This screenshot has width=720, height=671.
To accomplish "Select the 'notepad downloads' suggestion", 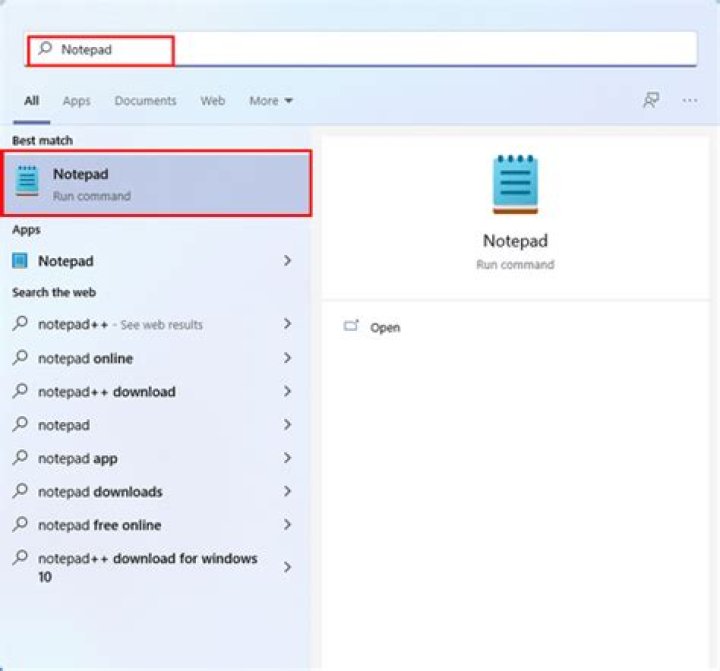I will tap(154, 491).
